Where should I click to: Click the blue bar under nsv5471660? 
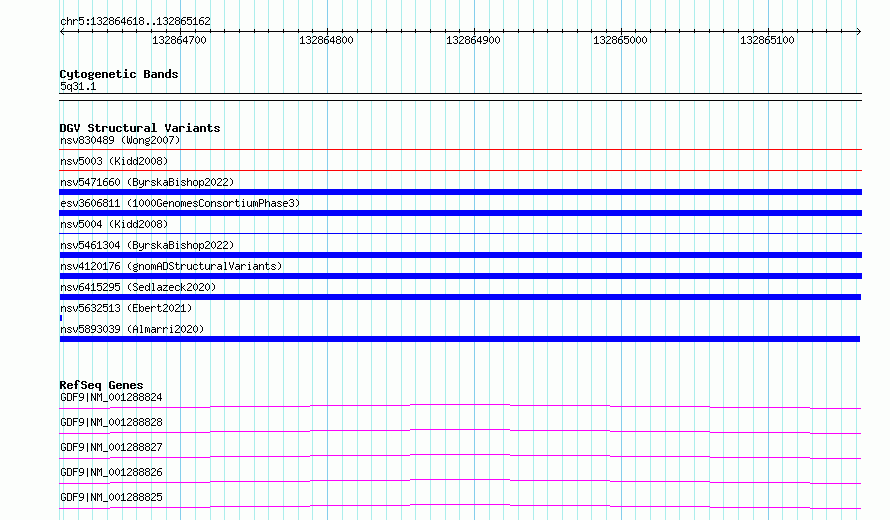coord(460,192)
